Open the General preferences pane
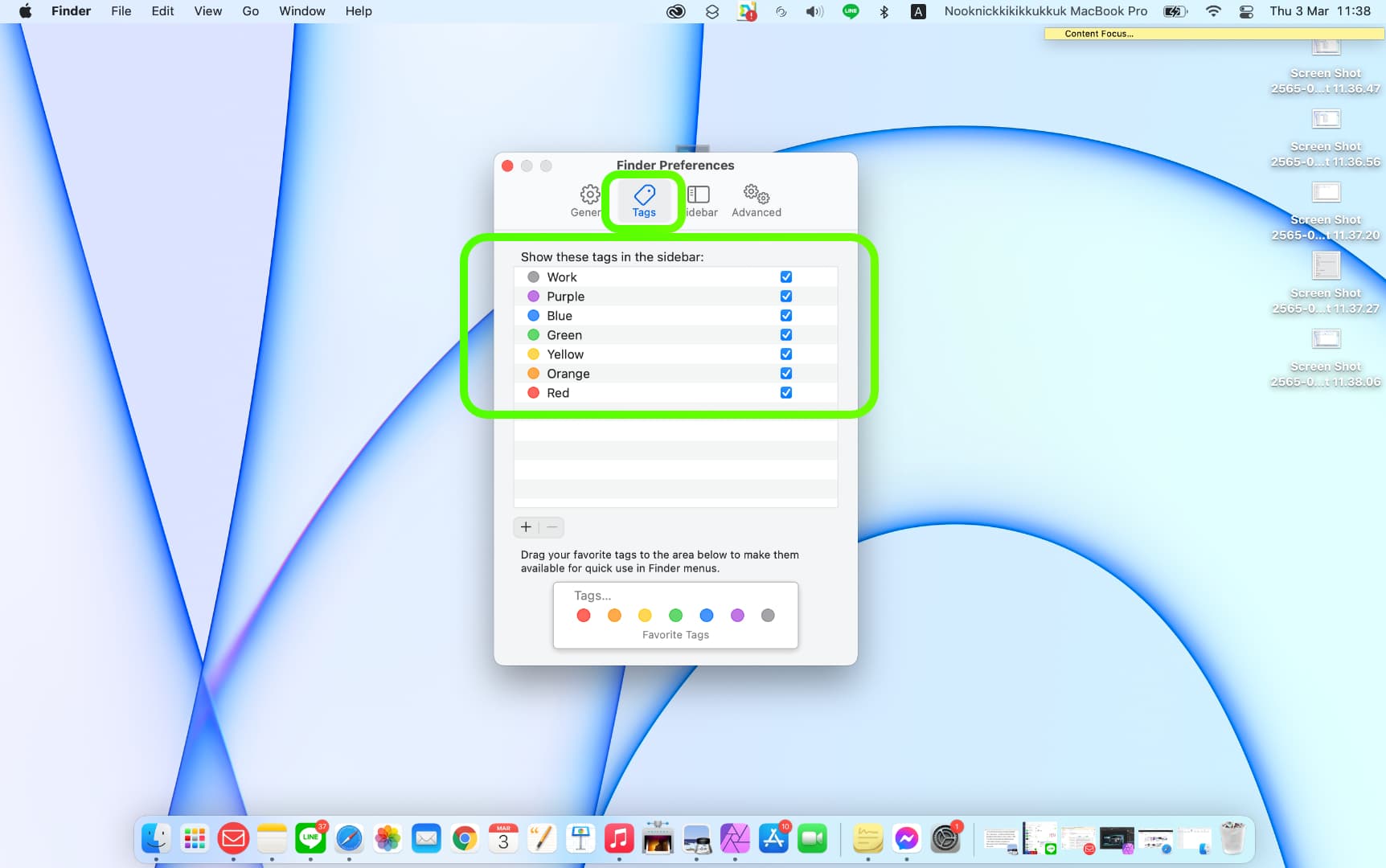This screenshot has height=868, width=1386. [x=588, y=200]
